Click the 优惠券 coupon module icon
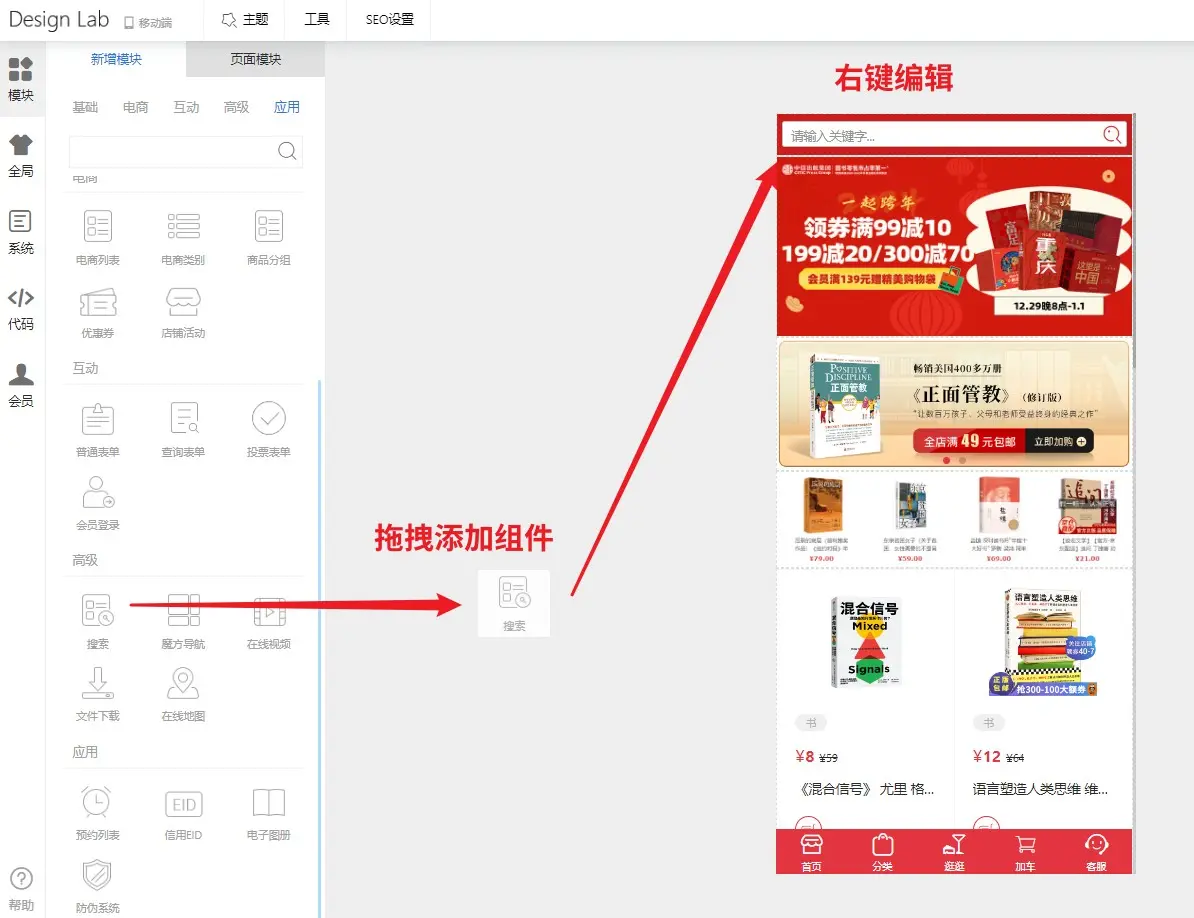This screenshot has width=1194, height=918. point(98,301)
